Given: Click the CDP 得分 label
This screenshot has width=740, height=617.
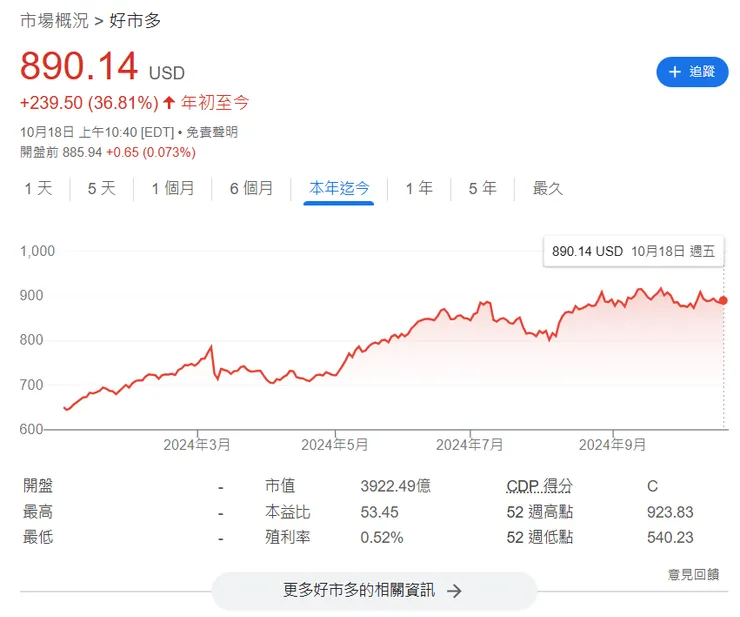Looking at the screenshot, I should 539,486.
